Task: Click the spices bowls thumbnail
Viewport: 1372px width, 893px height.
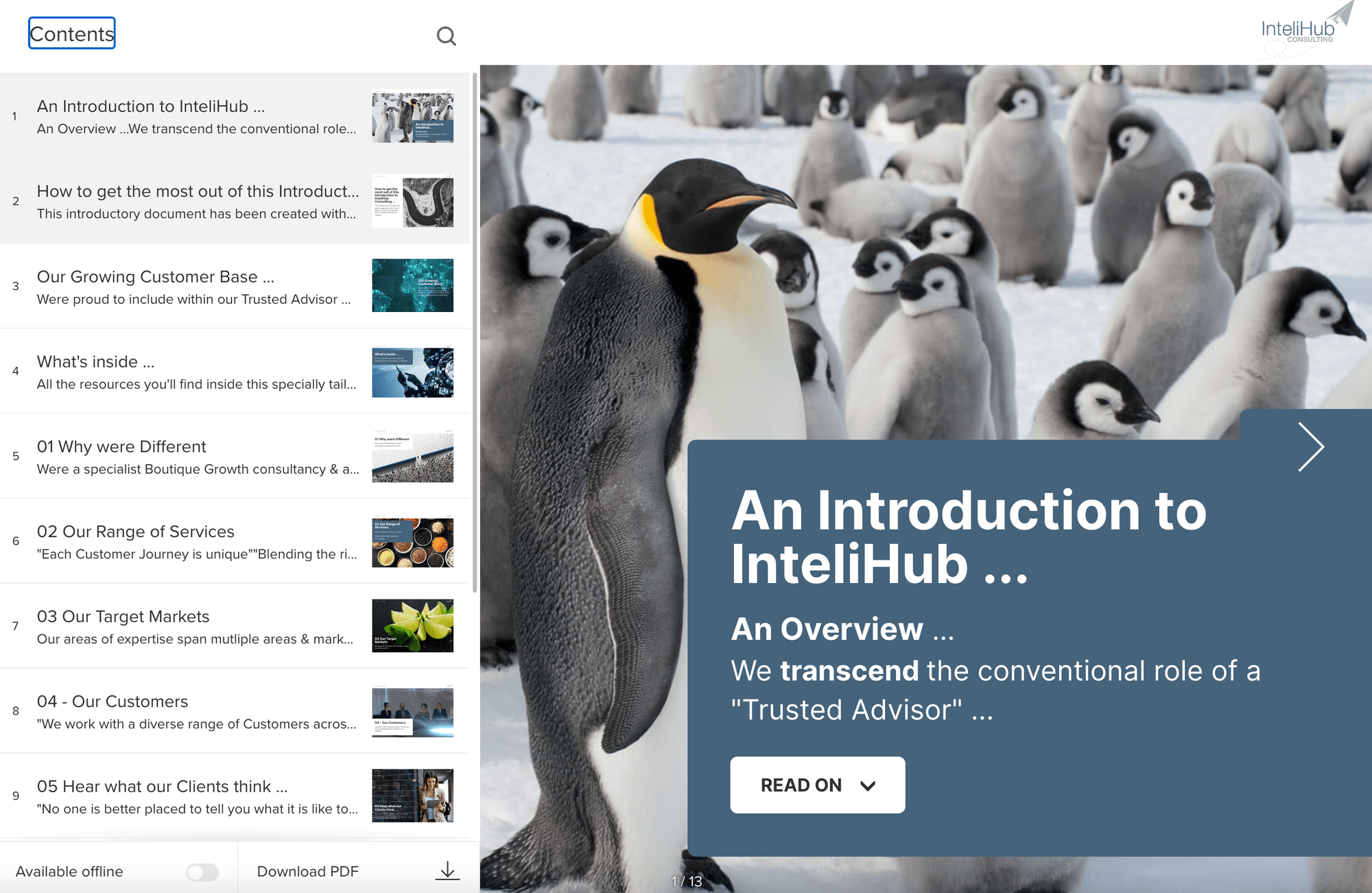Action: (x=412, y=542)
